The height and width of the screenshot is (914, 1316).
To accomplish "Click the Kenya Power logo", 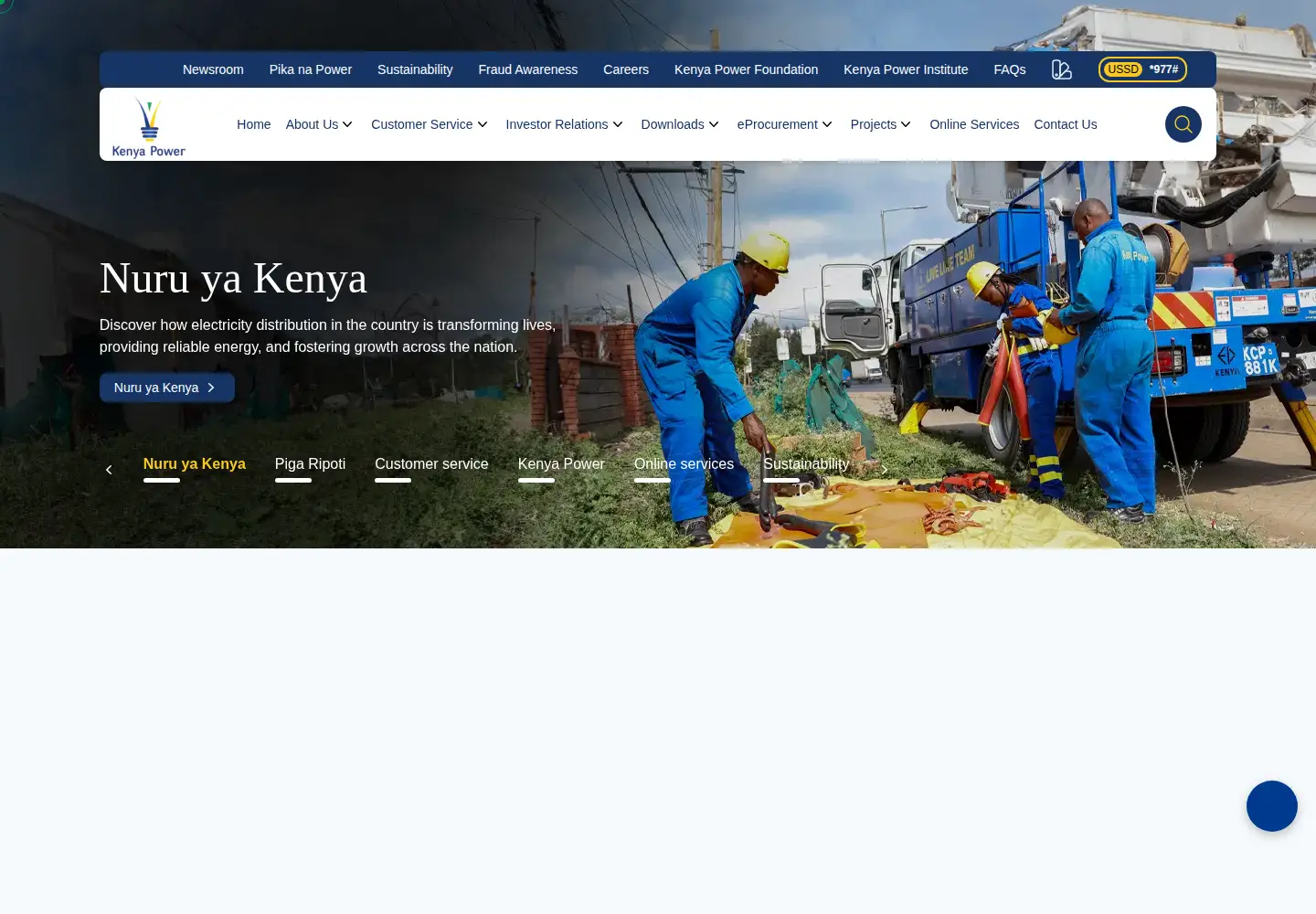I will click(x=149, y=126).
